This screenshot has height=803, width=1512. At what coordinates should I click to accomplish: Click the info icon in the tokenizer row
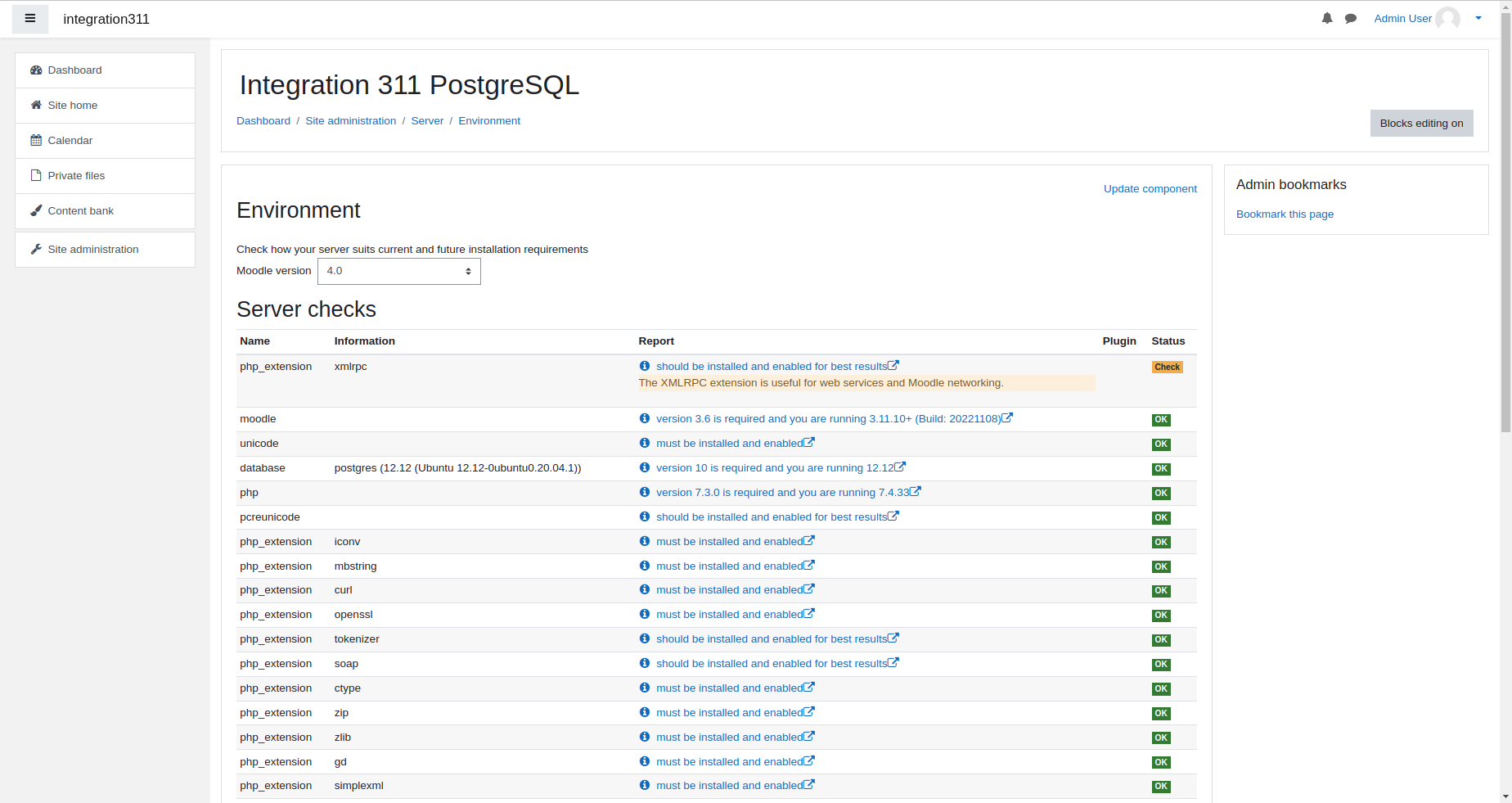(x=645, y=638)
